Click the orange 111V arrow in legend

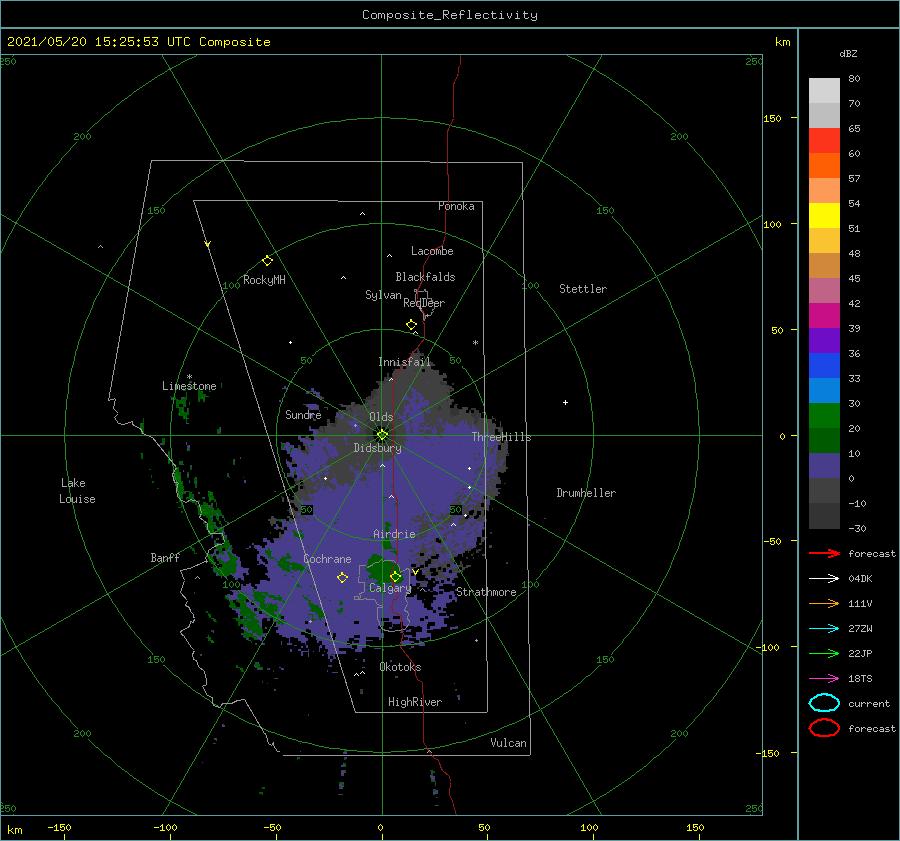824,603
